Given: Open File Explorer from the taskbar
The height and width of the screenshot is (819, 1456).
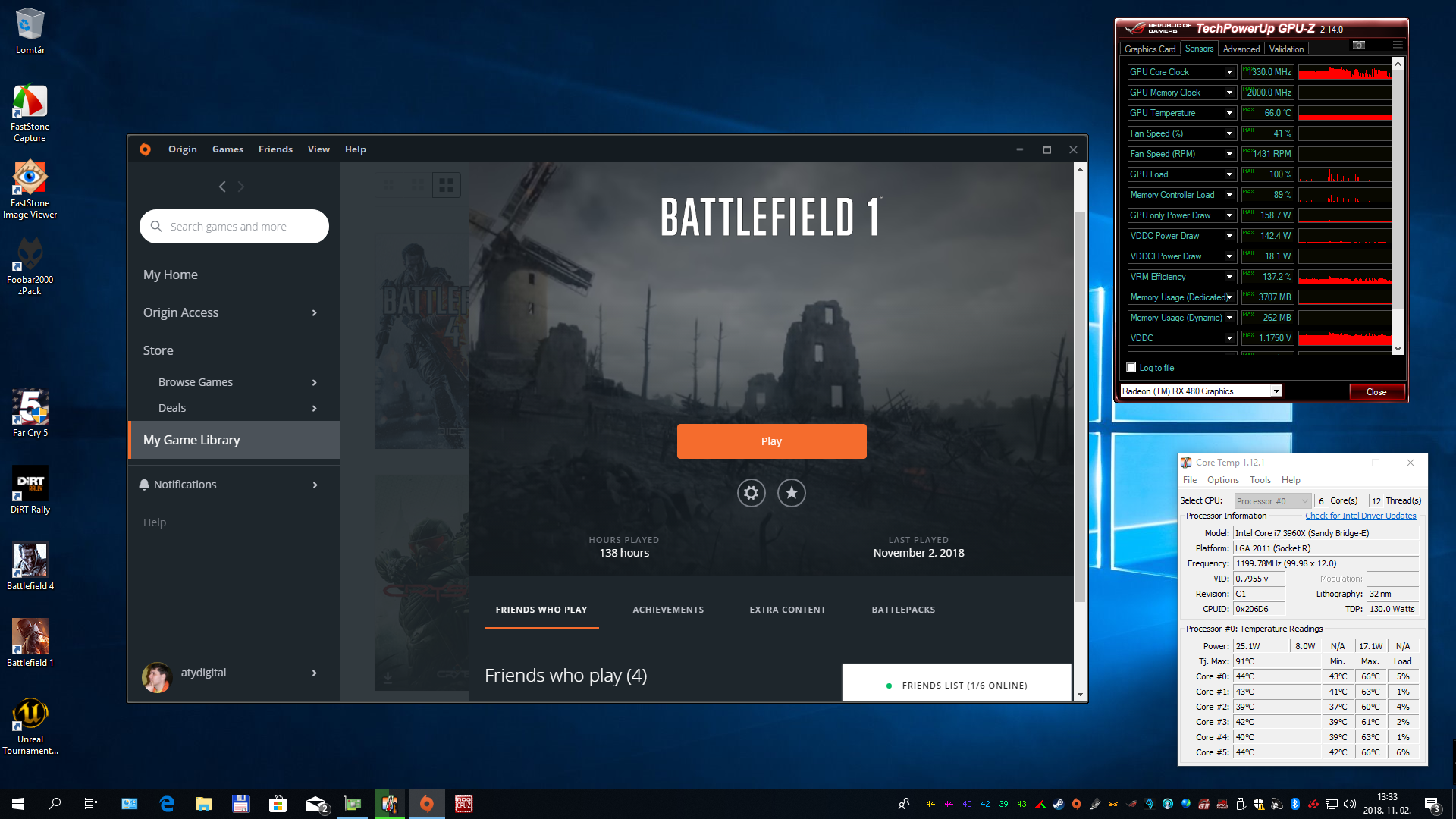Looking at the screenshot, I should pyautogui.click(x=204, y=804).
